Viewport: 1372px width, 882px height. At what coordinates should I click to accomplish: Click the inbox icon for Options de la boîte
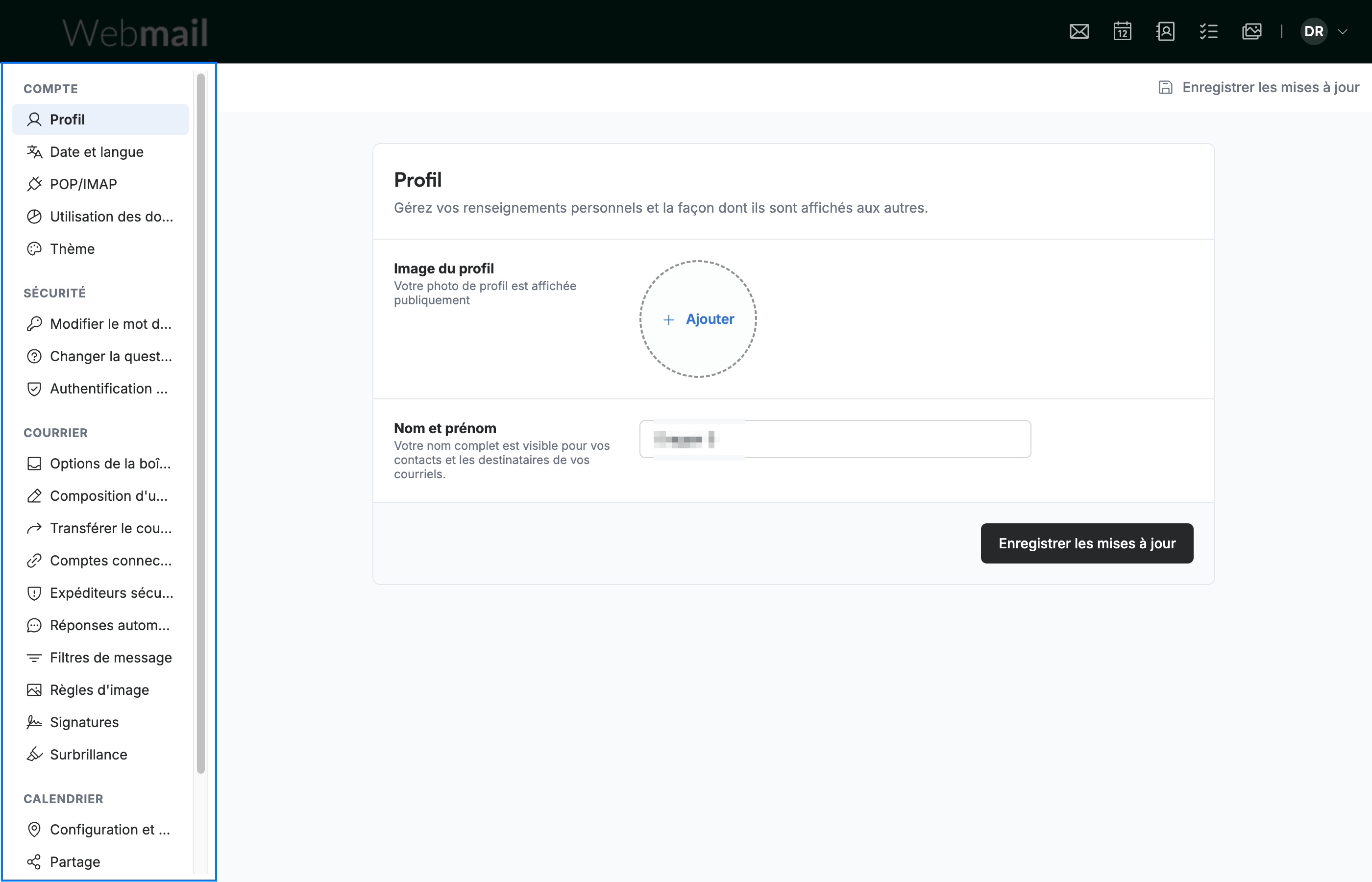coord(34,464)
